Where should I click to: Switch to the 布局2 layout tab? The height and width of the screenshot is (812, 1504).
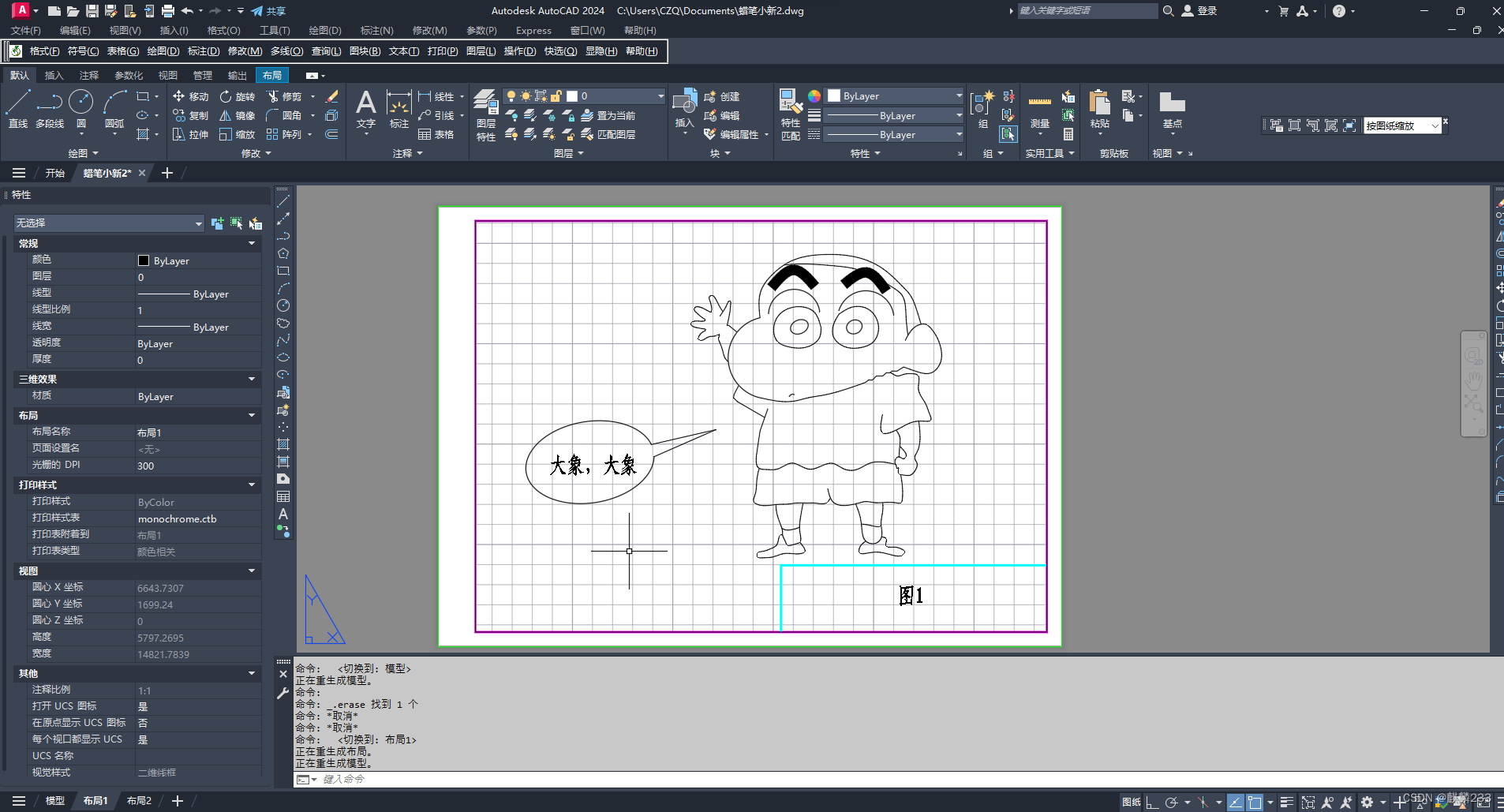coord(139,801)
